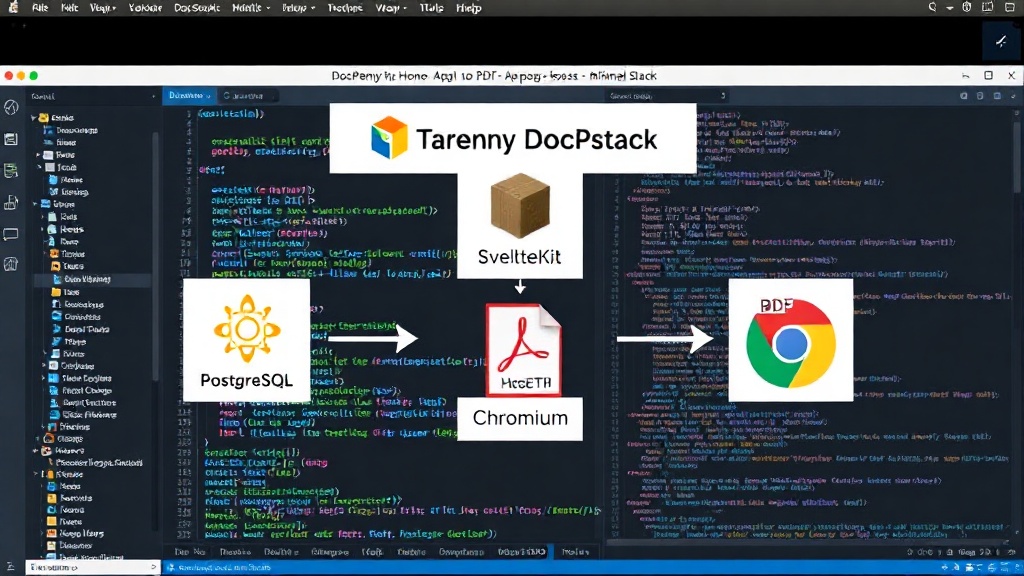Click the Chrome PDF logo card
Viewport: 1024px width, 576px height.
click(790, 340)
